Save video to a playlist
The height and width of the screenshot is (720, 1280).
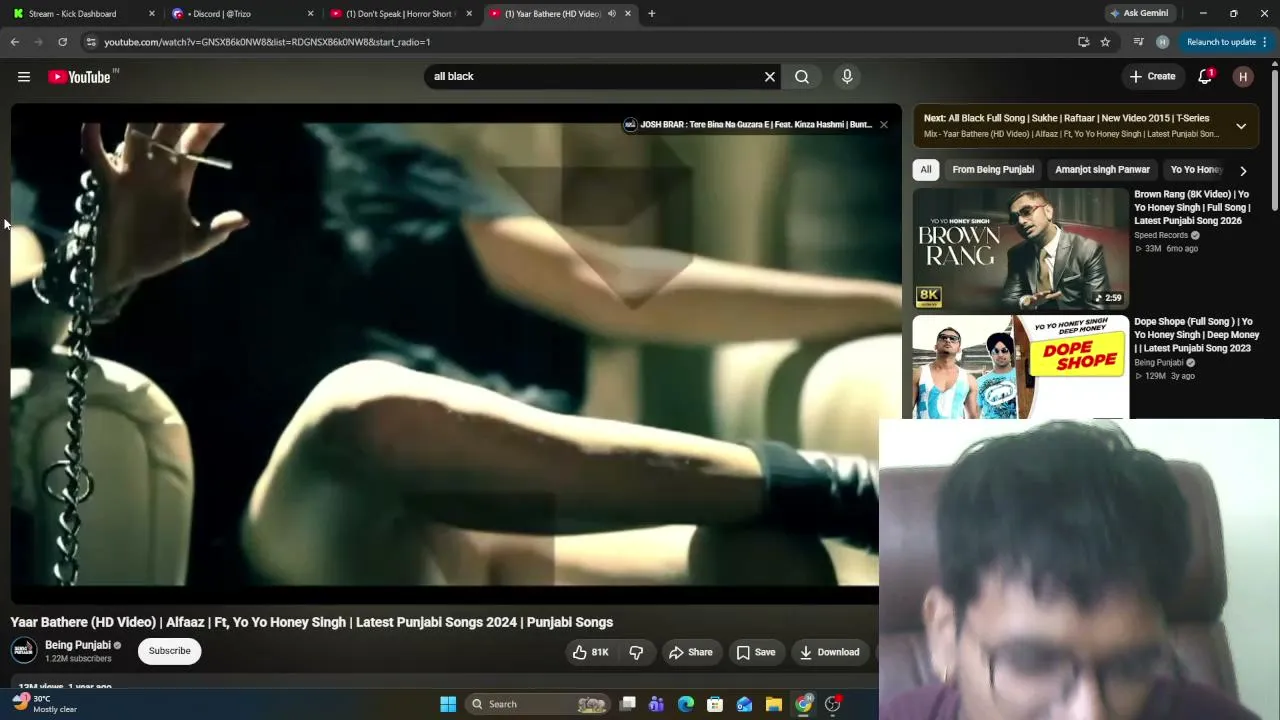tap(756, 652)
